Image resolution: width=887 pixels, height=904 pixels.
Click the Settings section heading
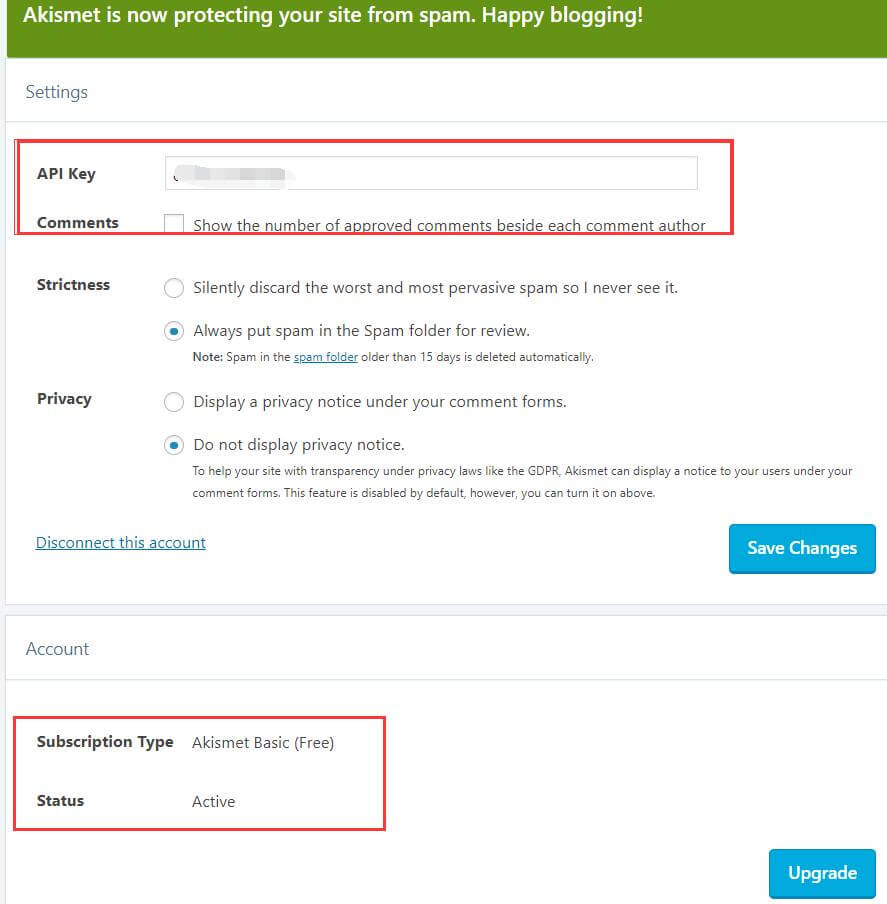pos(57,92)
